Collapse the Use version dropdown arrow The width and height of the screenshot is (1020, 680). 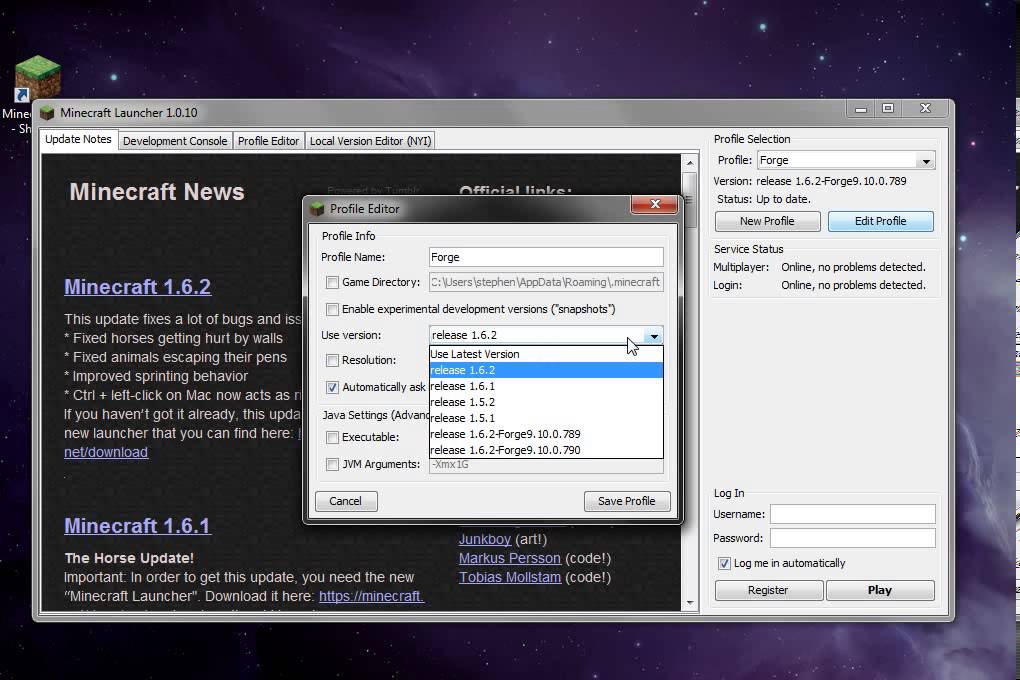[654, 336]
